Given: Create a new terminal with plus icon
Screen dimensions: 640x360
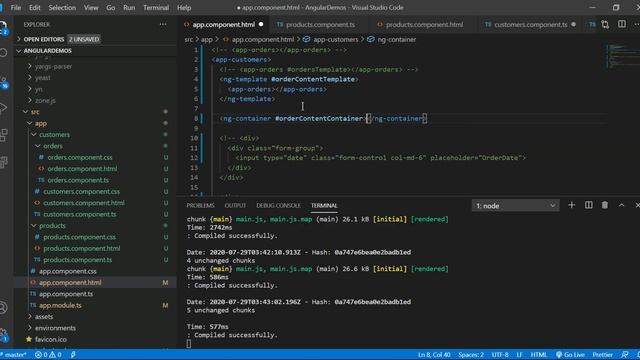Looking at the screenshot, I should click(x=571, y=205).
